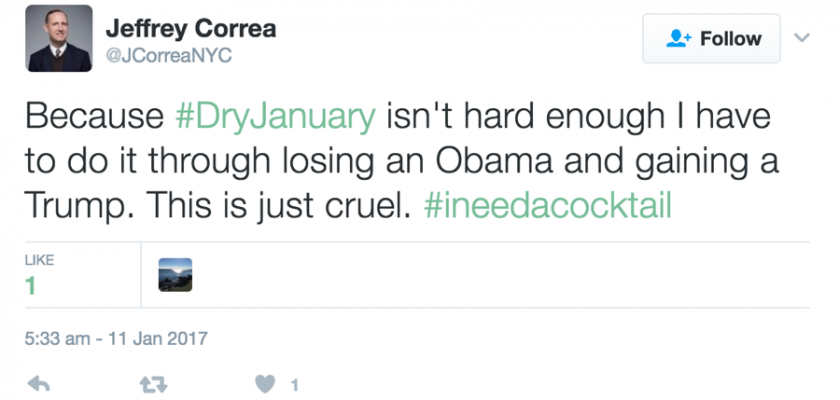Show who liked via green count 1
The image size is (840, 400).
tap(30, 285)
